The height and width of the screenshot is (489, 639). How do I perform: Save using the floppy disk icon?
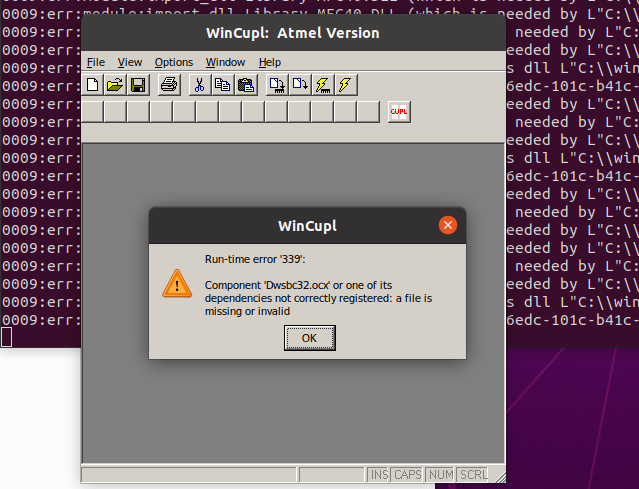pyautogui.click(x=138, y=85)
